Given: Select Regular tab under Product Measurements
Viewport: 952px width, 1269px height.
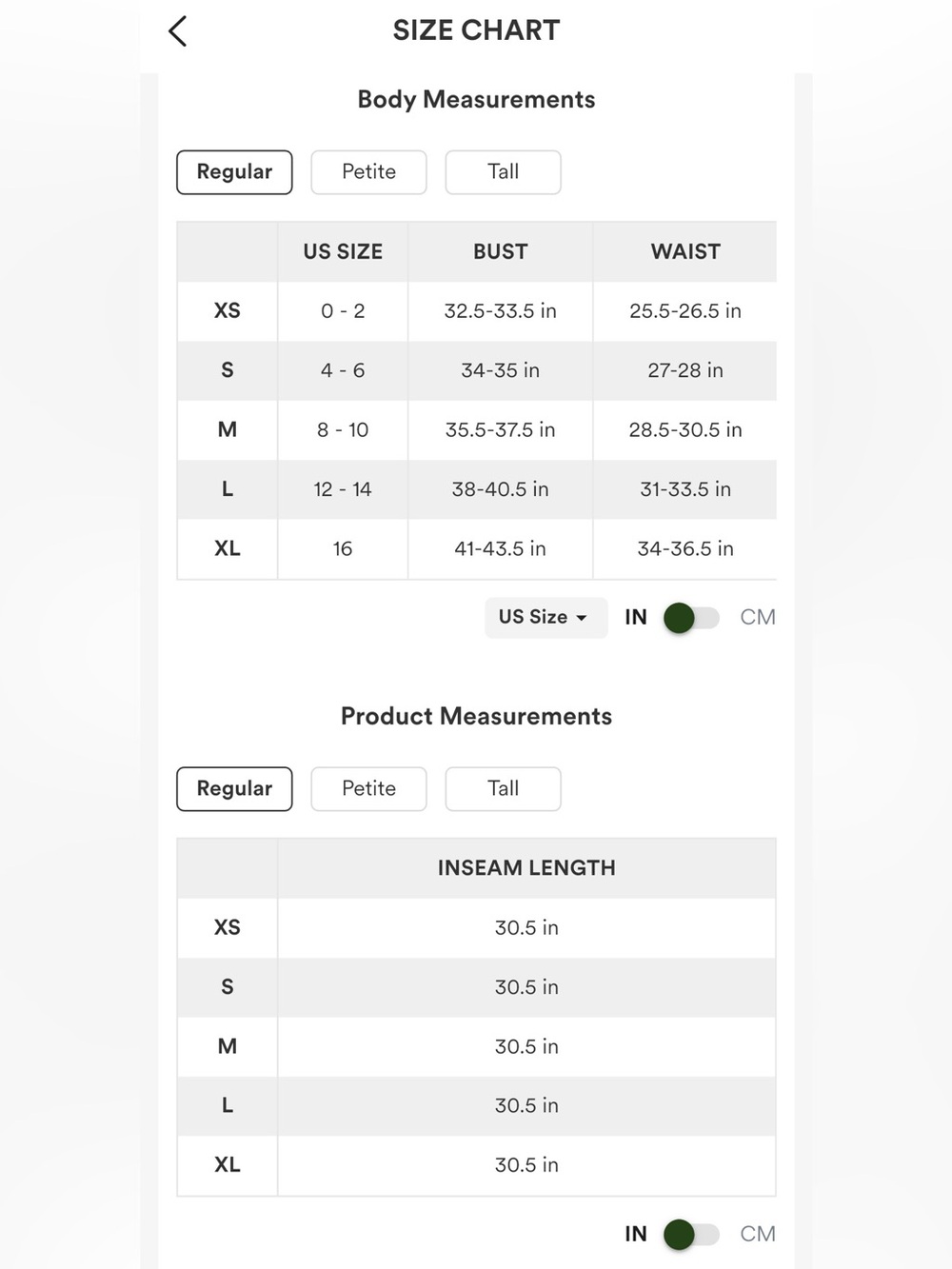Looking at the screenshot, I should (x=234, y=789).
